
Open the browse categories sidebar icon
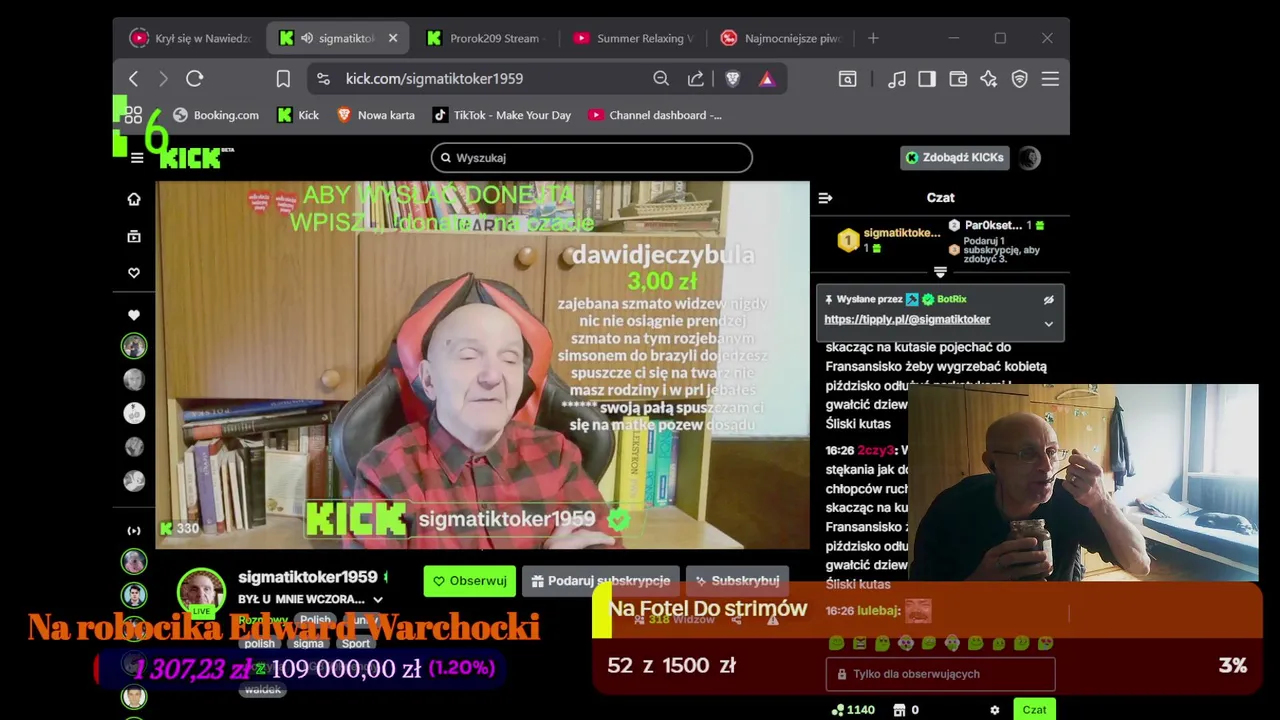134,236
